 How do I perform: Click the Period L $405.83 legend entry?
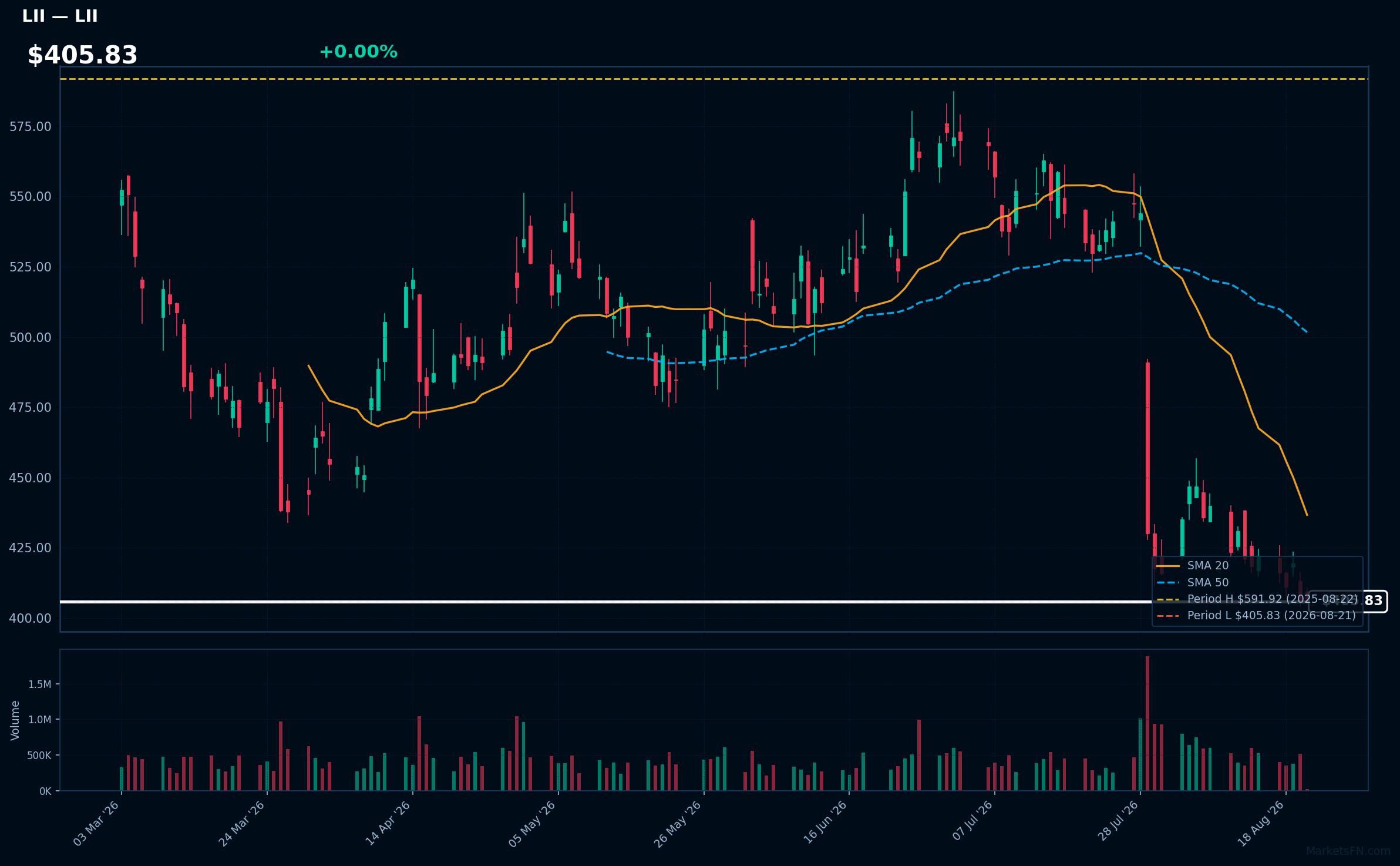pyautogui.click(x=1271, y=616)
